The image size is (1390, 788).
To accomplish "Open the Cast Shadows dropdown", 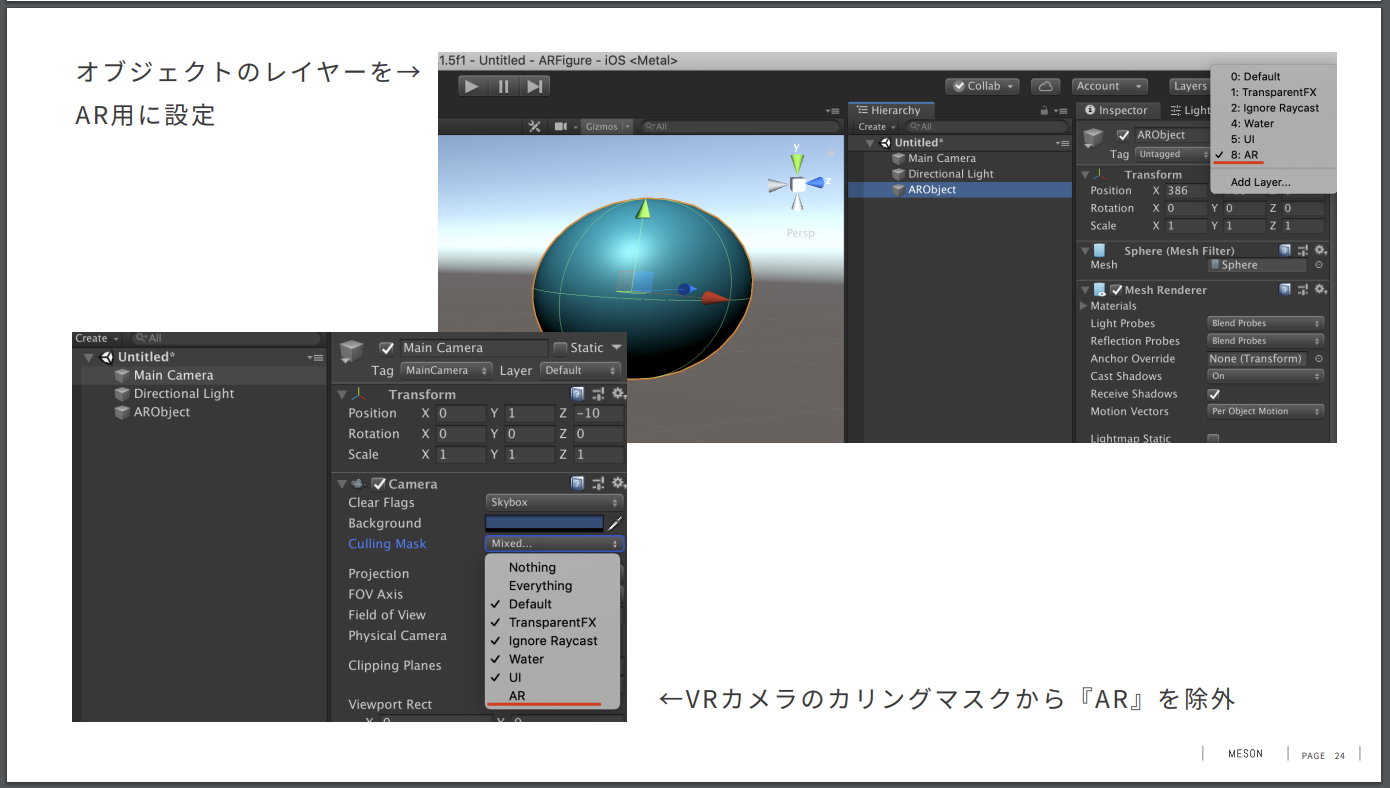I will coord(1265,375).
